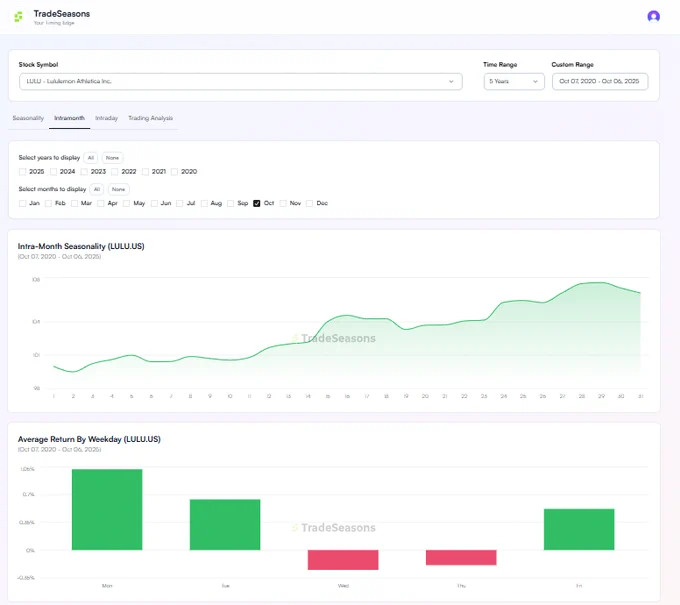Click the red Thursday return bar
Image resolution: width=680 pixels, height=605 pixels.
click(x=461, y=557)
